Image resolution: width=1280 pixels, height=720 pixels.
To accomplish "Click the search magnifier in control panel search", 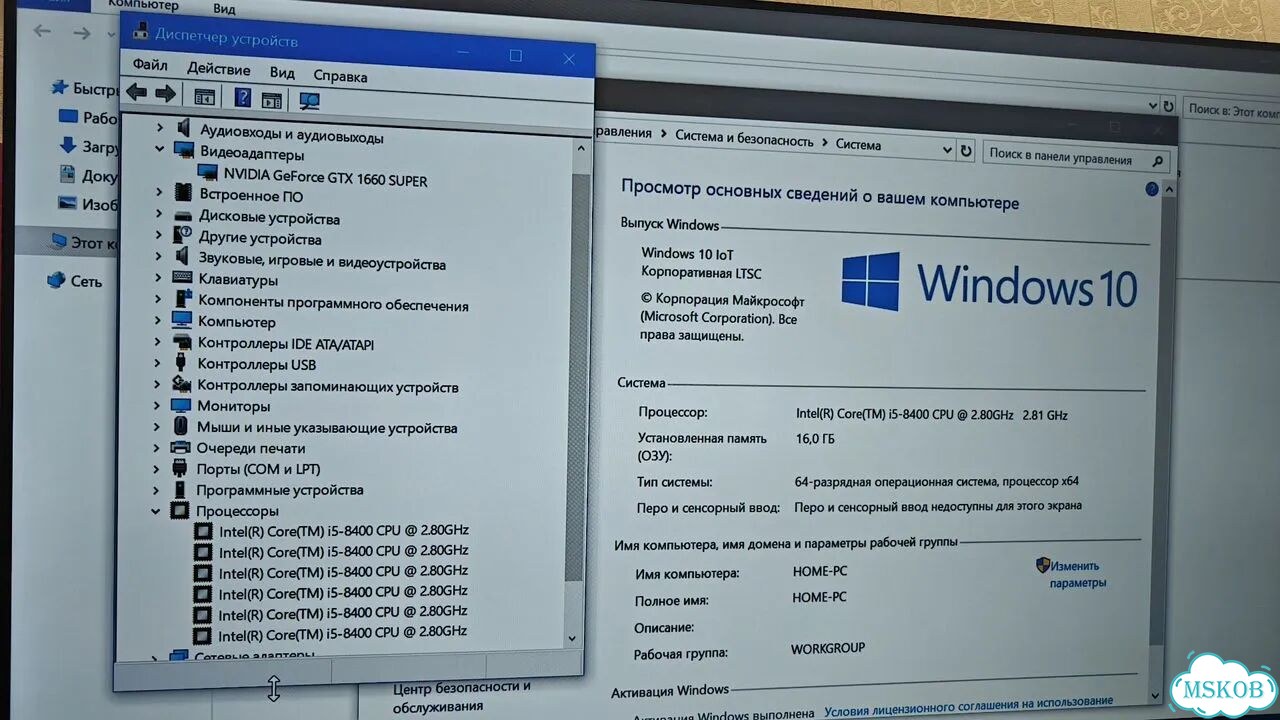I will click(1157, 160).
